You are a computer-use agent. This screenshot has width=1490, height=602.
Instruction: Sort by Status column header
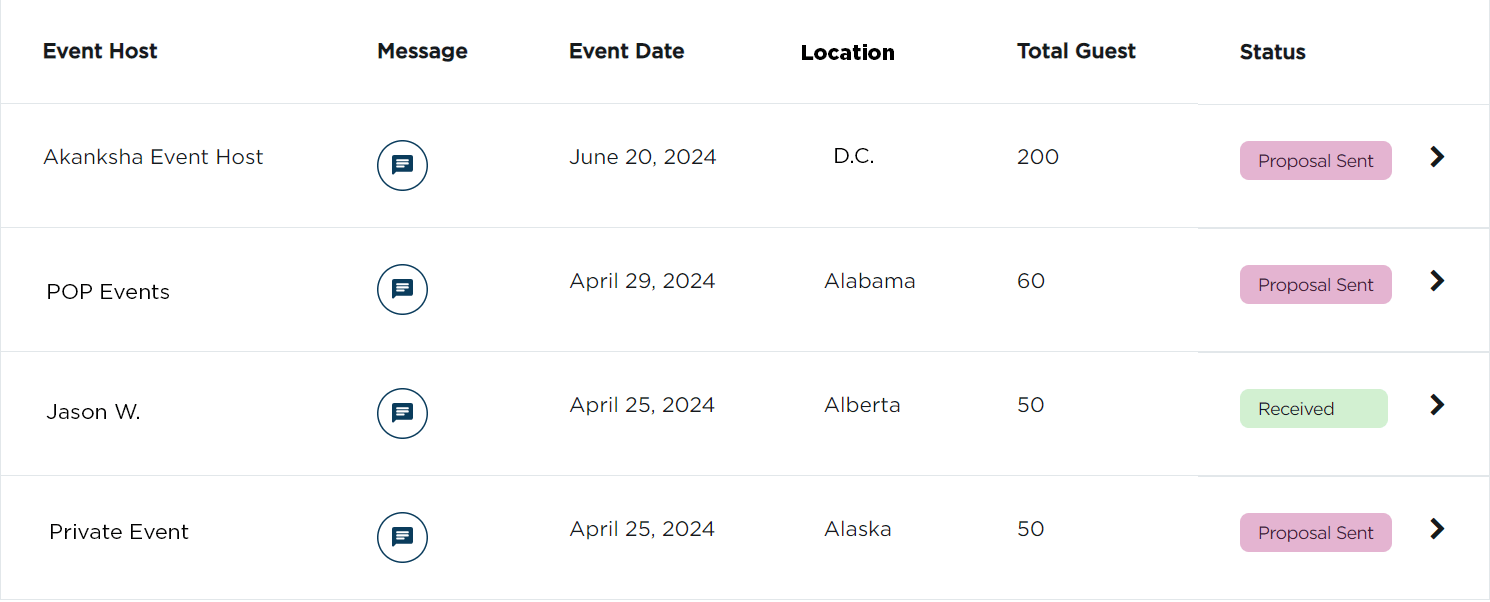(x=1273, y=52)
